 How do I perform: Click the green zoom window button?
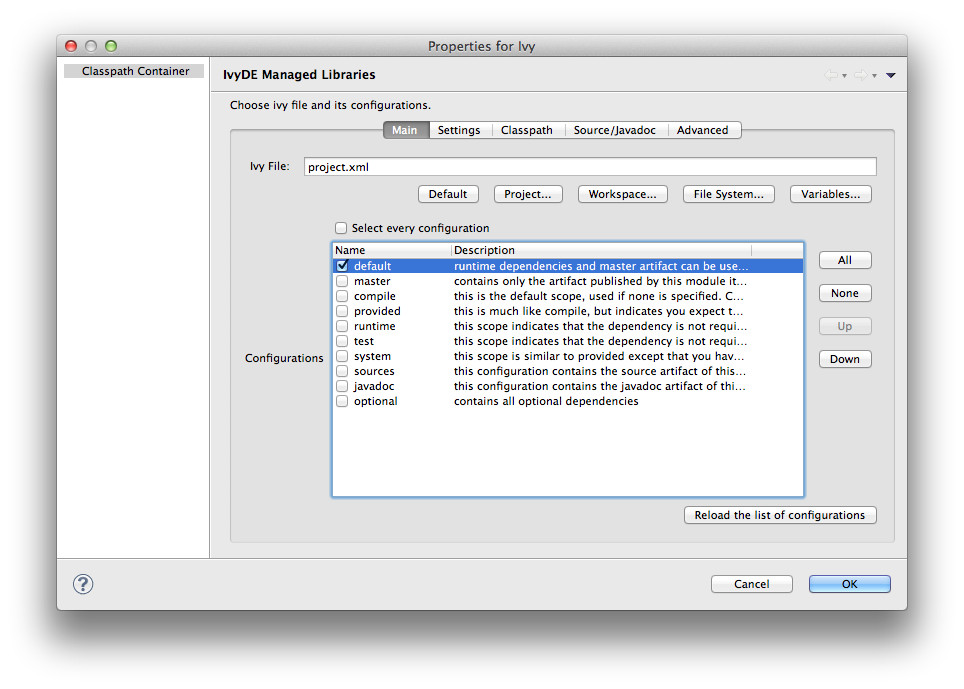click(111, 46)
